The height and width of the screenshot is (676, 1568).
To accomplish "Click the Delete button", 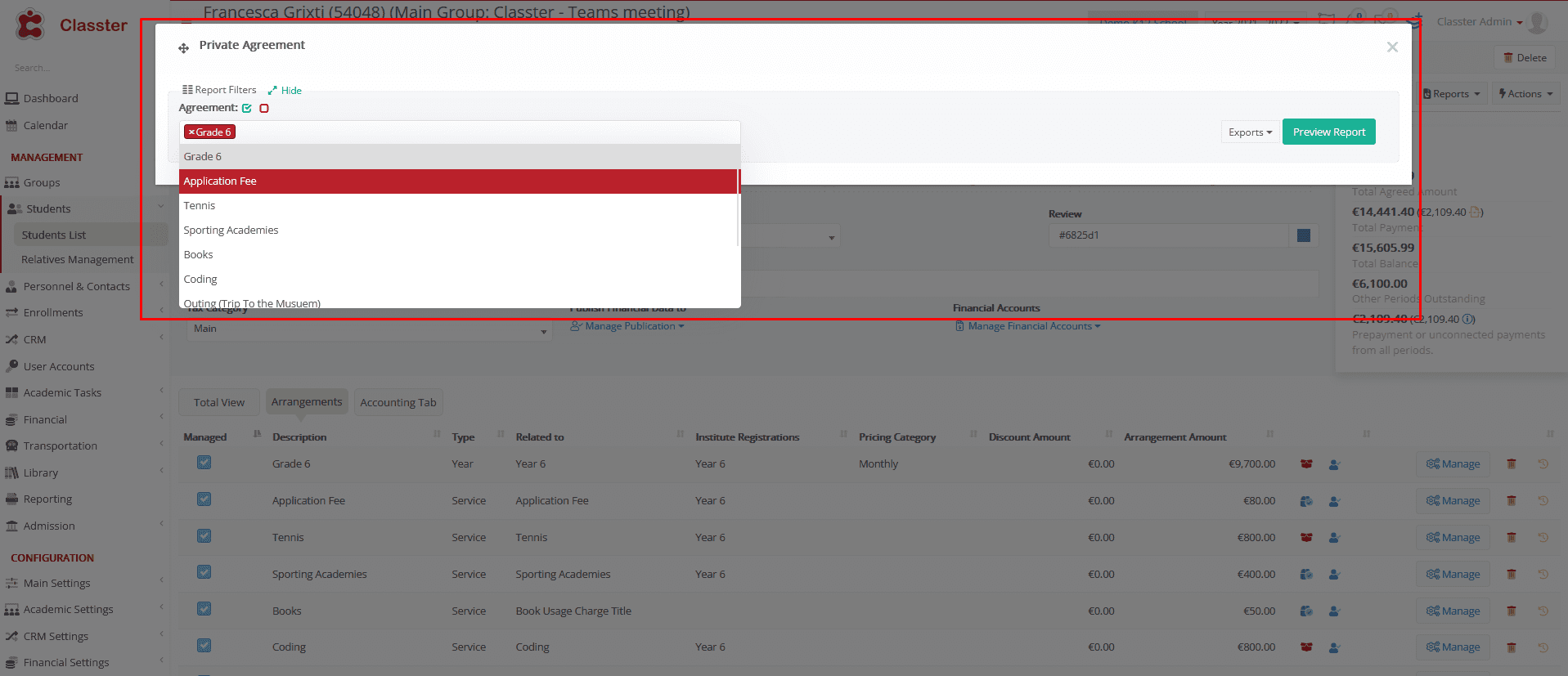I will pyautogui.click(x=1525, y=58).
